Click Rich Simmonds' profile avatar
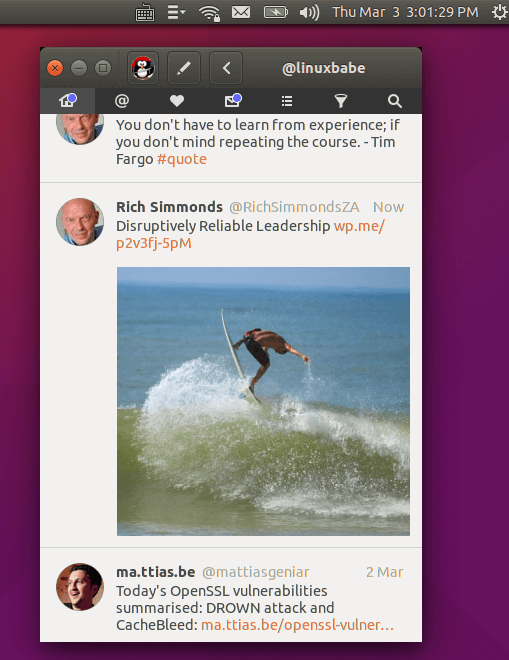This screenshot has width=509, height=660. [x=80, y=222]
